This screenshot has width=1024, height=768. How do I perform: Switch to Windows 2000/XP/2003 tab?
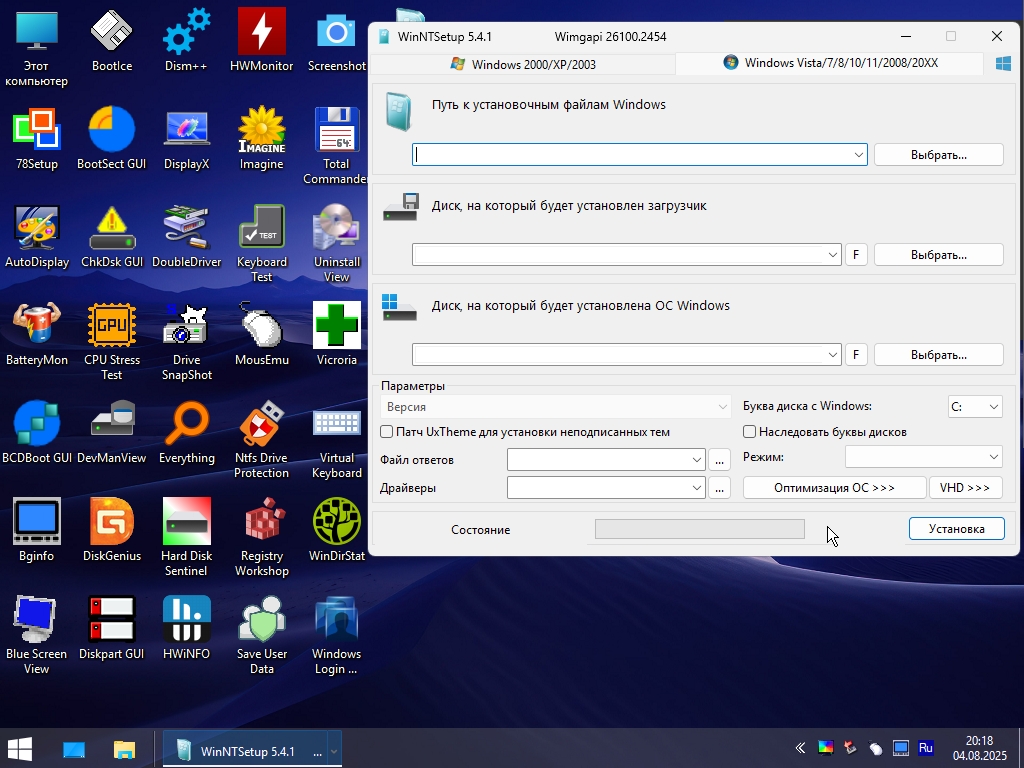pos(523,64)
